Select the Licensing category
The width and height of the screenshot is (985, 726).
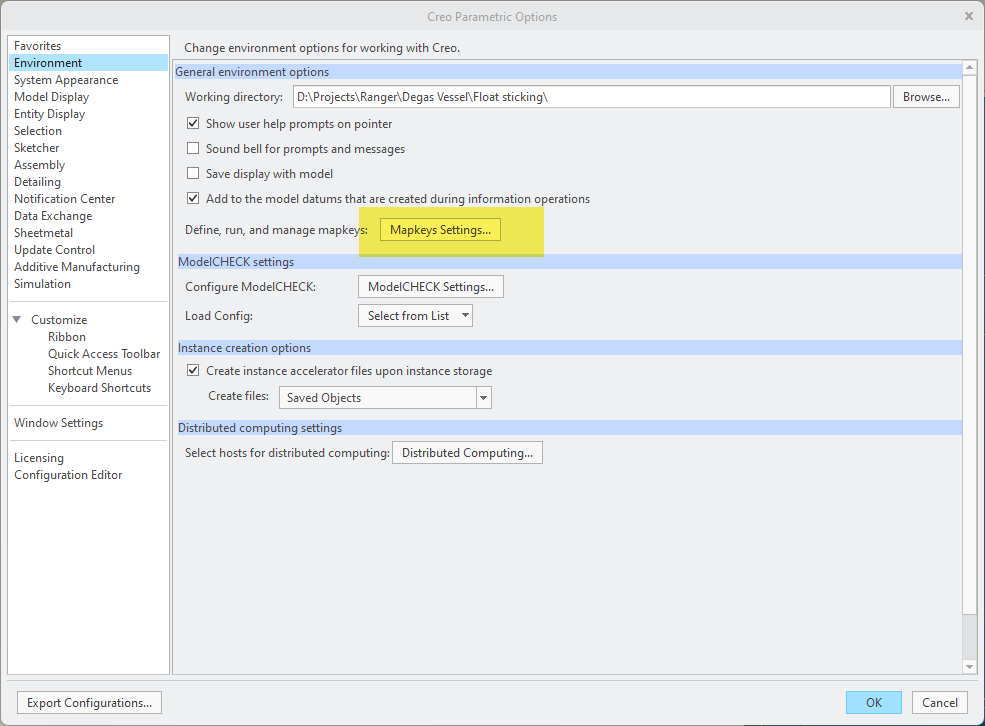[38, 457]
